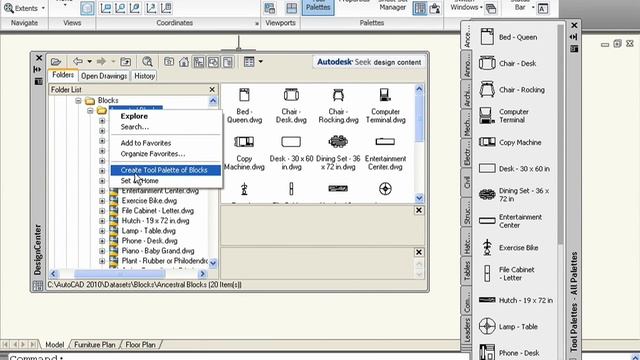Click the Hutch - 19 x 72 in palette tool
Viewport: 640px width, 360px height.
[x=515, y=300]
